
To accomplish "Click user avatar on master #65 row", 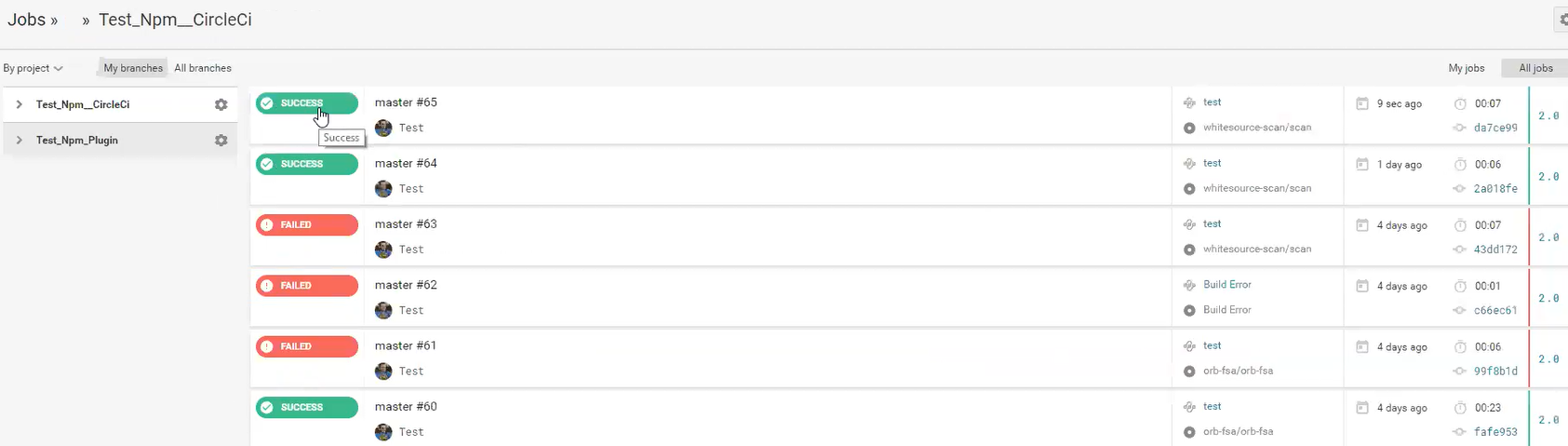I will coord(383,128).
